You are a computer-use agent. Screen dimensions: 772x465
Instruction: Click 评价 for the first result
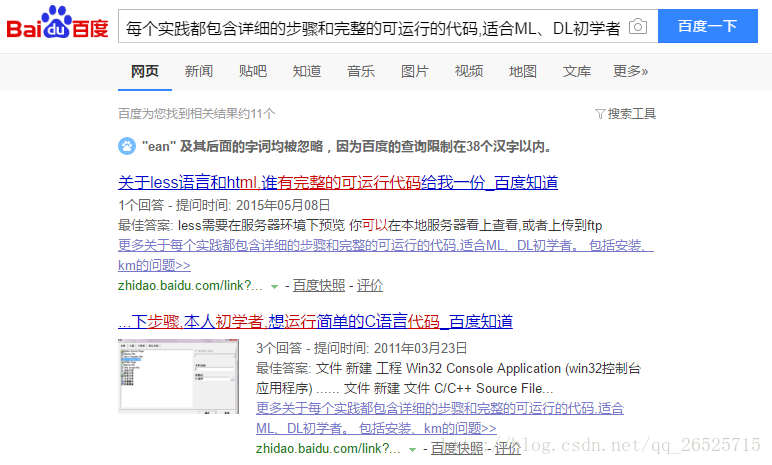click(370, 286)
